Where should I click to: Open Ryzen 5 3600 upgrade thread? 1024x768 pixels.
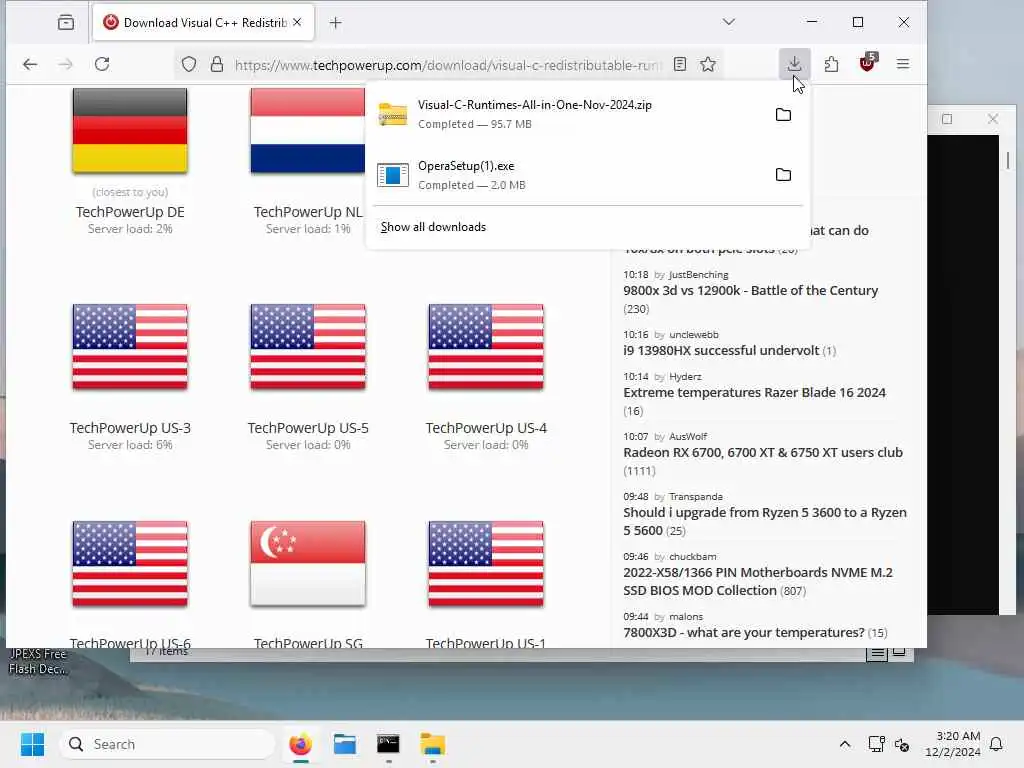pos(765,521)
